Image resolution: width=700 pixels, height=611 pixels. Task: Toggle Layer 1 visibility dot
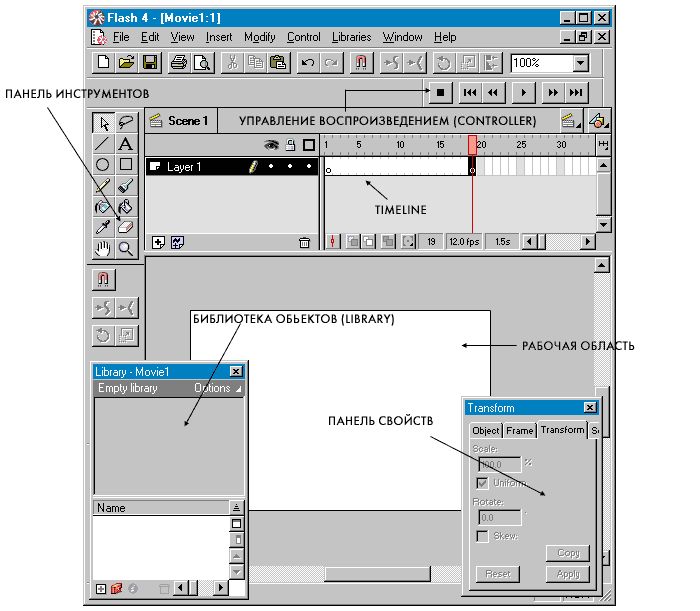tap(271, 166)
